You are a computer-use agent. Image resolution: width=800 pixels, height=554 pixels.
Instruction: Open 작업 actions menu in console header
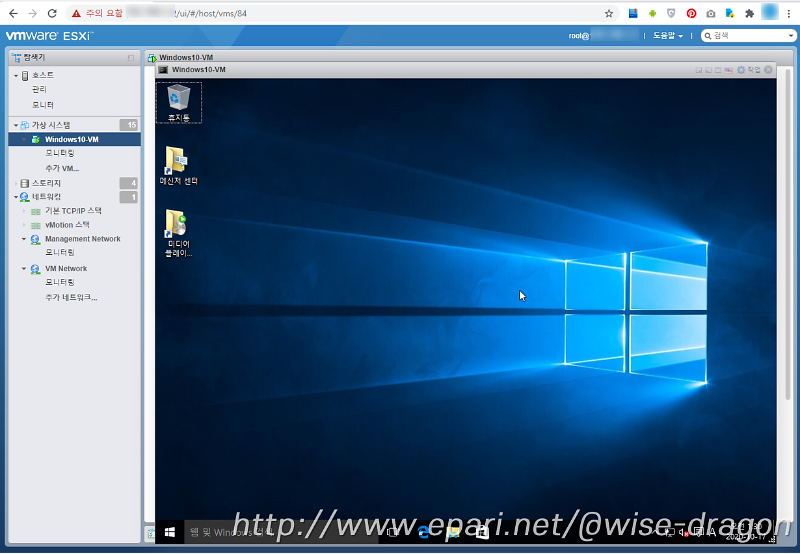(754, 69)
